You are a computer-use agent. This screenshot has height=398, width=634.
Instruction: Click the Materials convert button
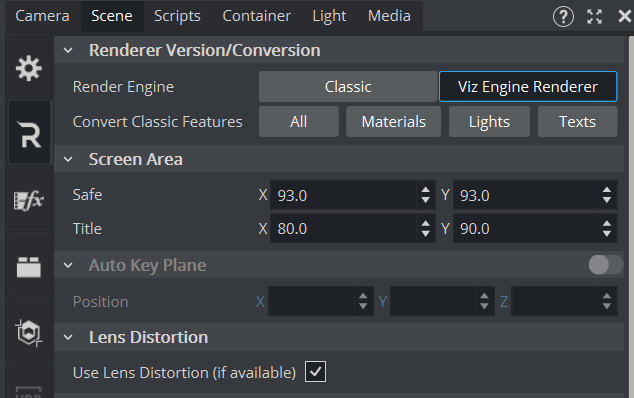[x=393, y=122]
